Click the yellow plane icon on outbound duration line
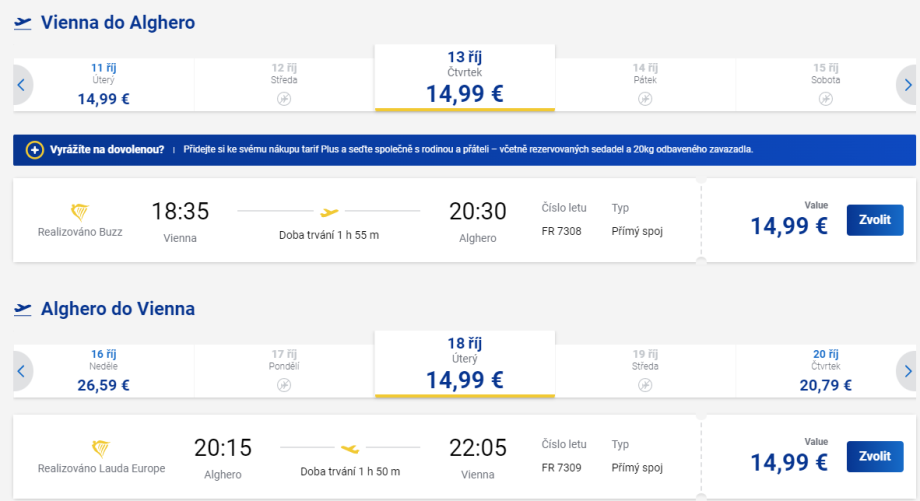Viewport: 920px width, 501px height. 328,211
